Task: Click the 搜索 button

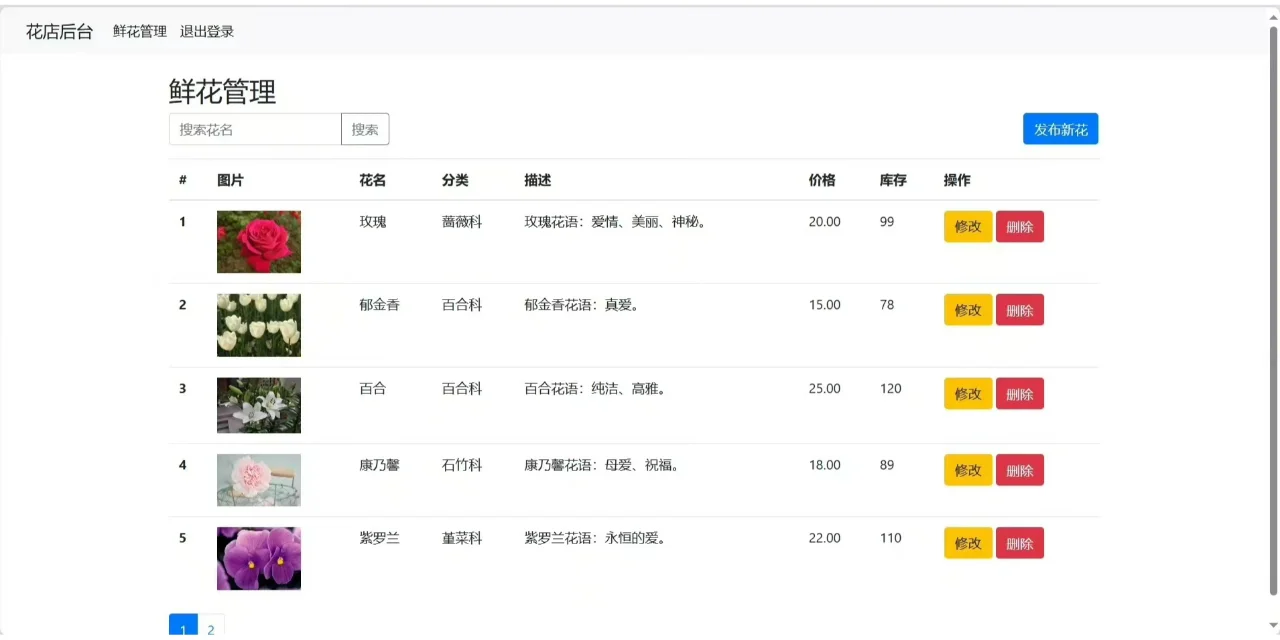Action: [x=365, y=128]
